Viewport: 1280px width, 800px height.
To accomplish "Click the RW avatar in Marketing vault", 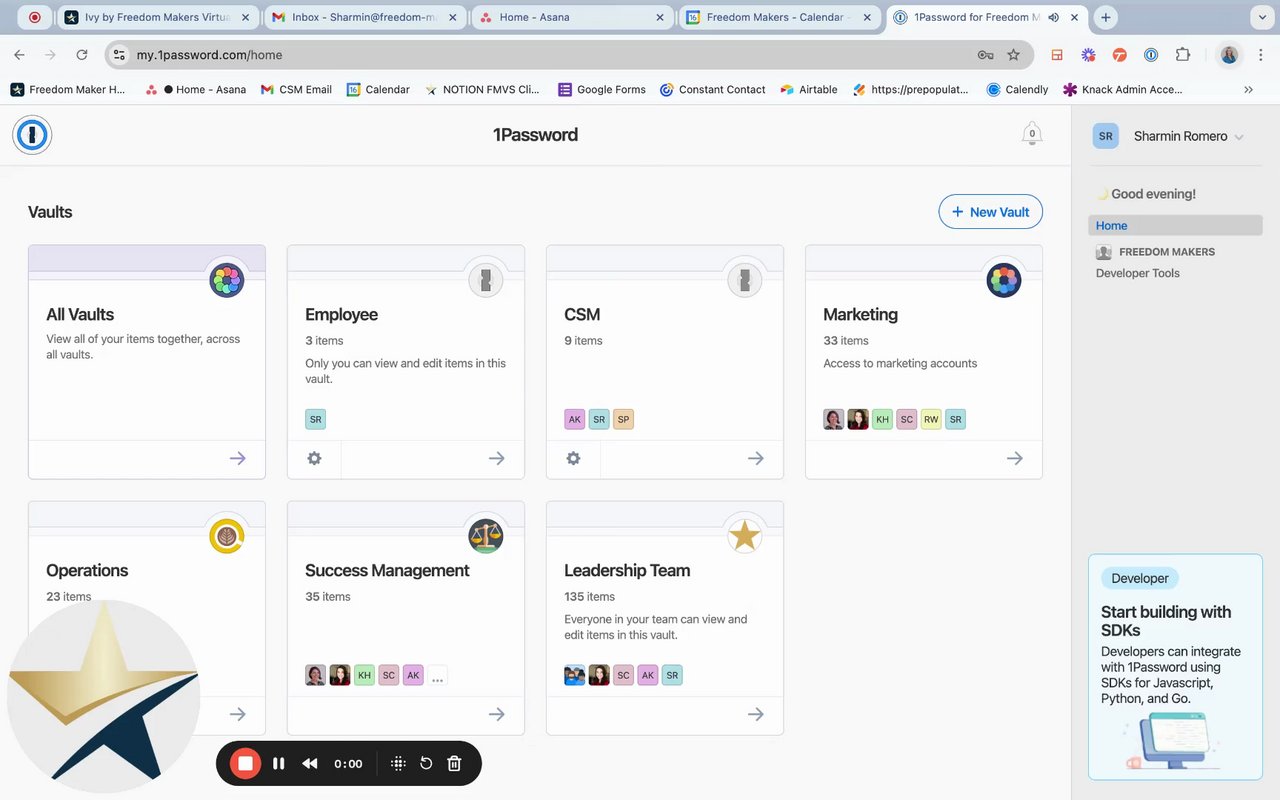I will pos(931,419).
